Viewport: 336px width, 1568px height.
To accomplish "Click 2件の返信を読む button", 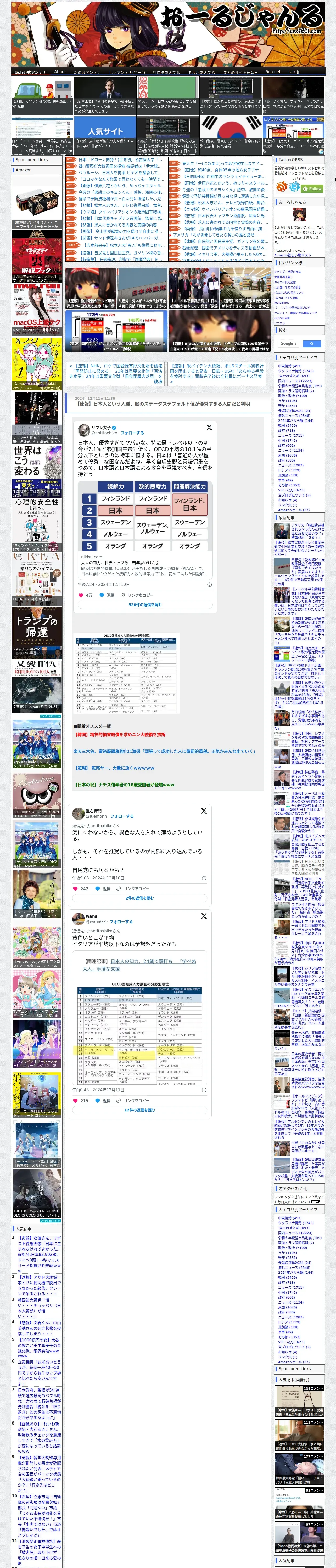I will pyautogui.click(x=140, y=898).
